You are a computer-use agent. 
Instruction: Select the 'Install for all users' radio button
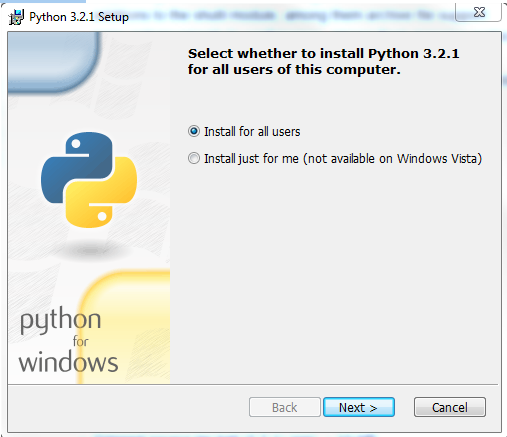point(194,131)
